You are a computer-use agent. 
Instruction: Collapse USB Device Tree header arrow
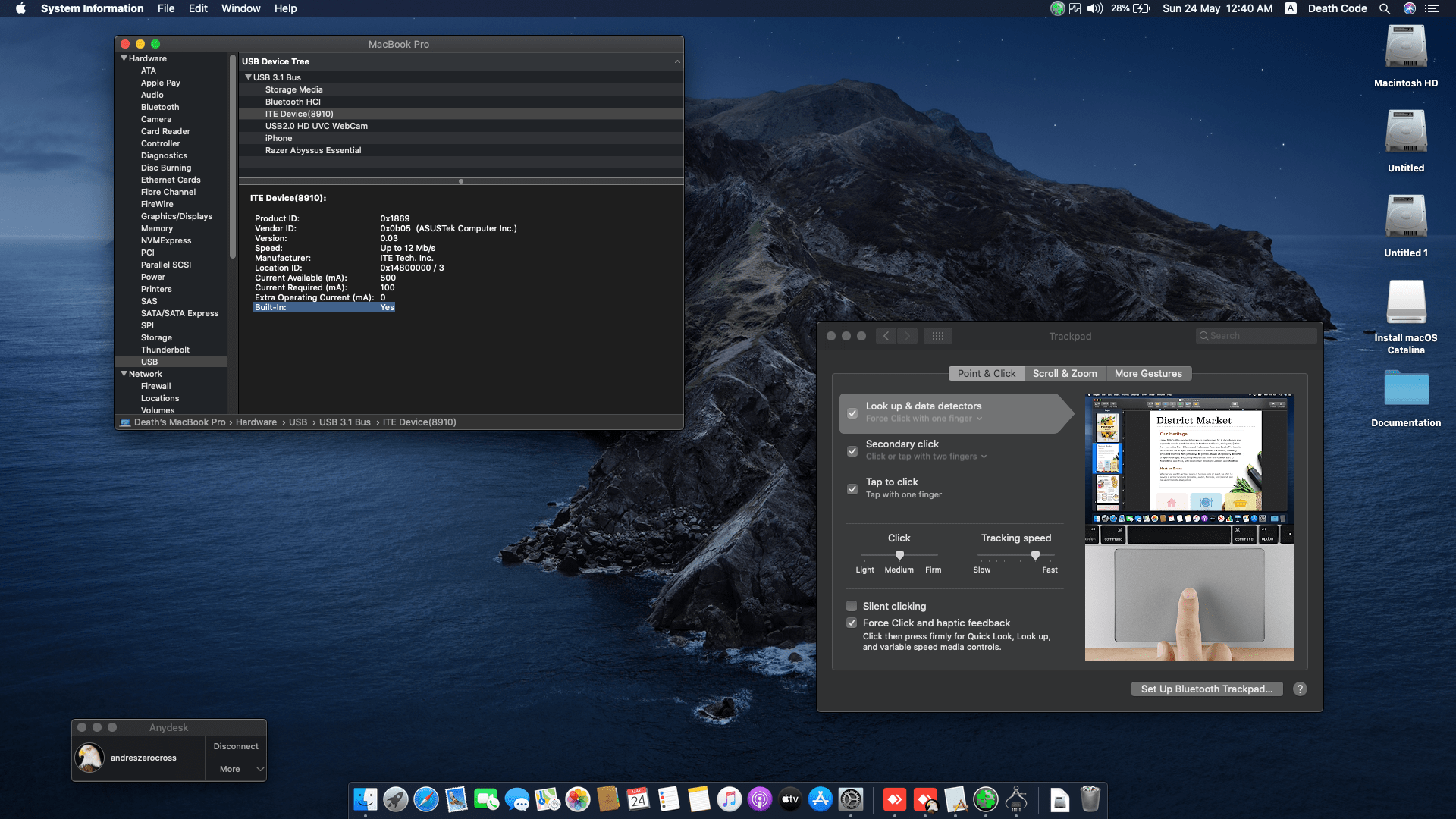click(x=677, y=61)
